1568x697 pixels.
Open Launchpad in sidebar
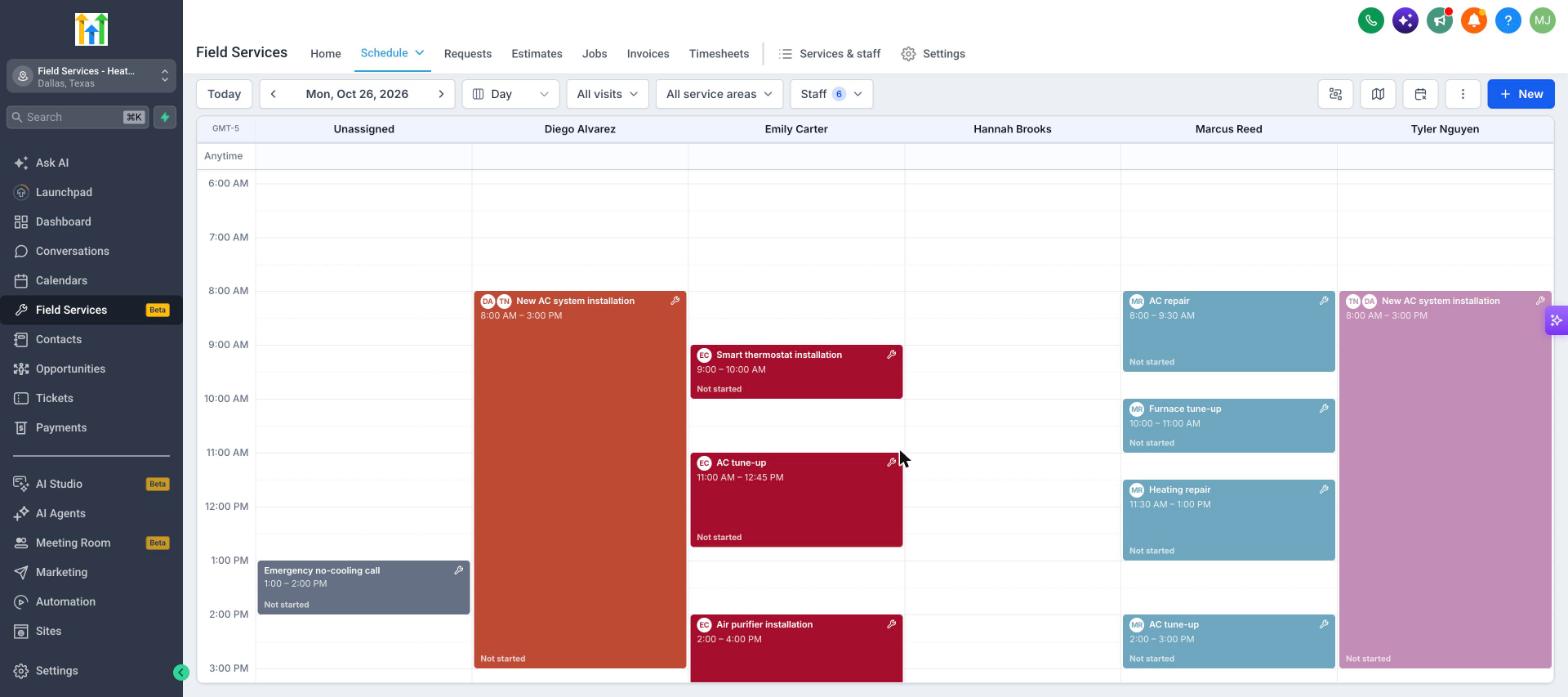[91, 192]
